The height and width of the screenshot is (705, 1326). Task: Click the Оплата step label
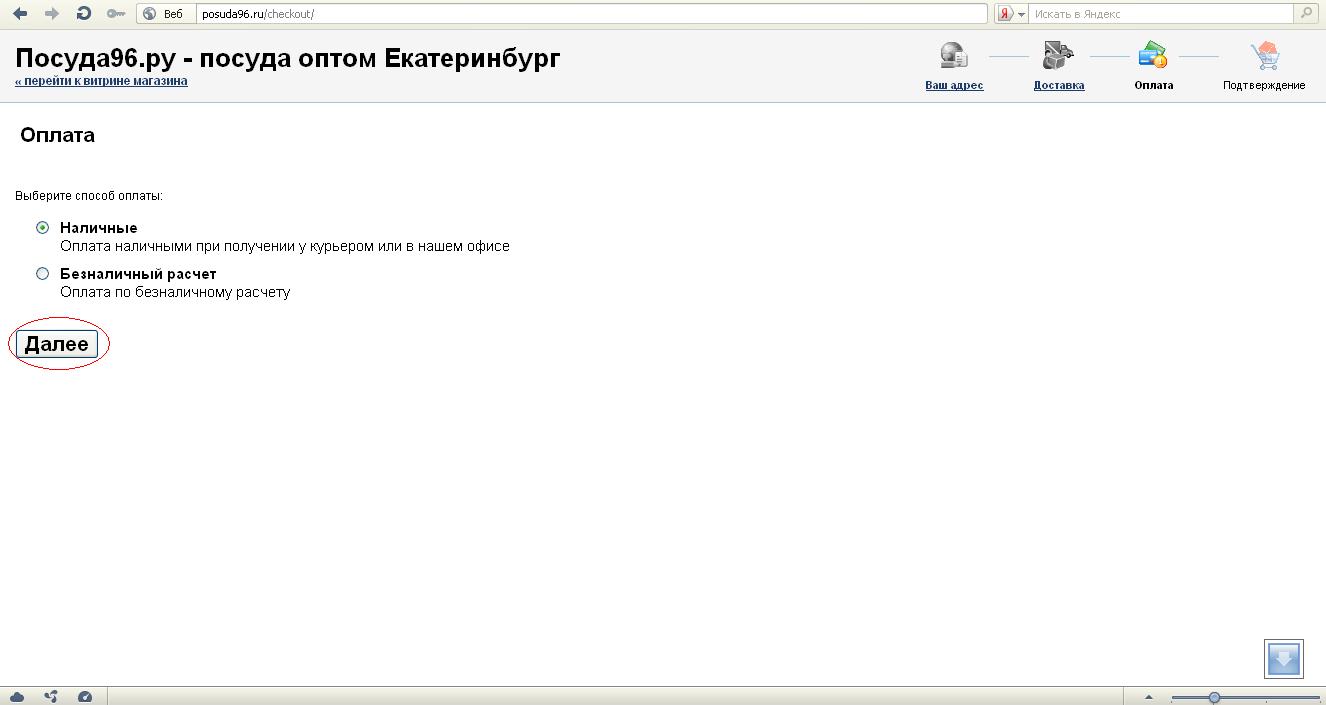[1154, 85]
